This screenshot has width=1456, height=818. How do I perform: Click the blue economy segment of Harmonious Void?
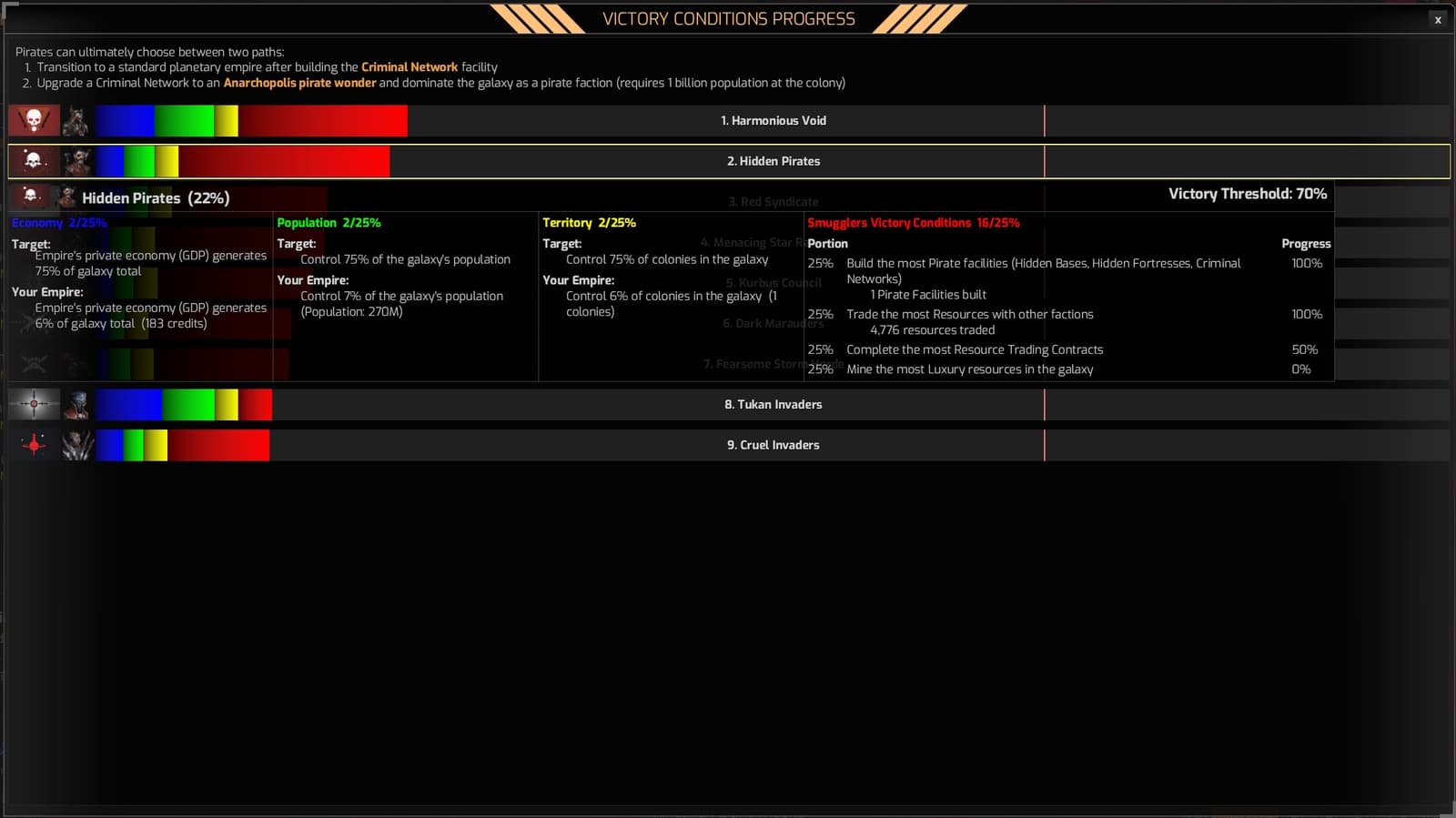tap(126, 121)
